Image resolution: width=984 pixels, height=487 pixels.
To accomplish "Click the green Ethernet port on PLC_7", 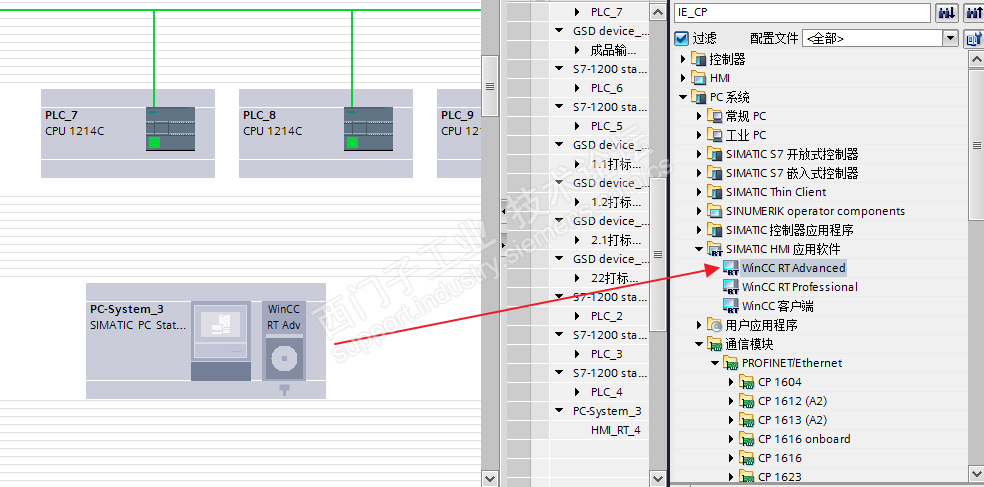I will coord(154,142).
